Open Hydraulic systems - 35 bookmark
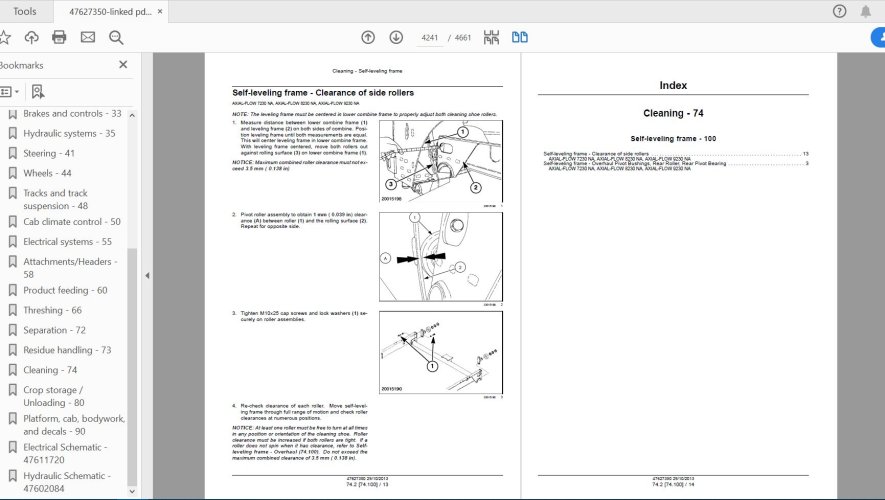885x500 pixels. tap(69, 133)
